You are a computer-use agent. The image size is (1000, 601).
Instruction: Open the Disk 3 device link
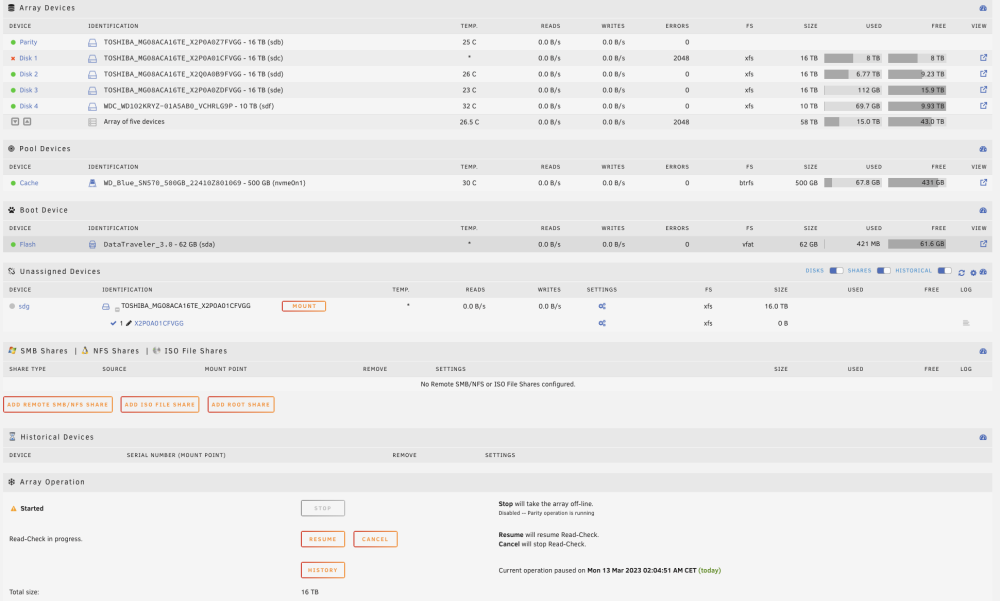[29, 90]
